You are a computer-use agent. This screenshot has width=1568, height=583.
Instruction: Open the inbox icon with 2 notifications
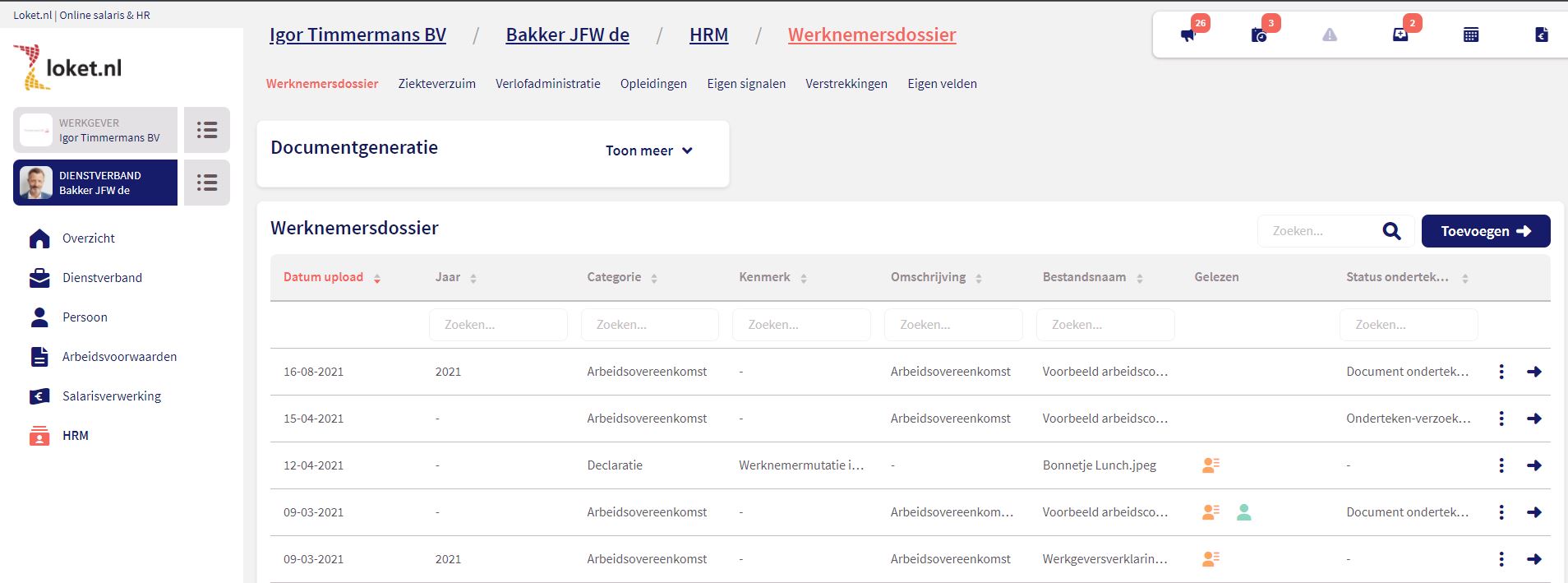[1400, 35]
